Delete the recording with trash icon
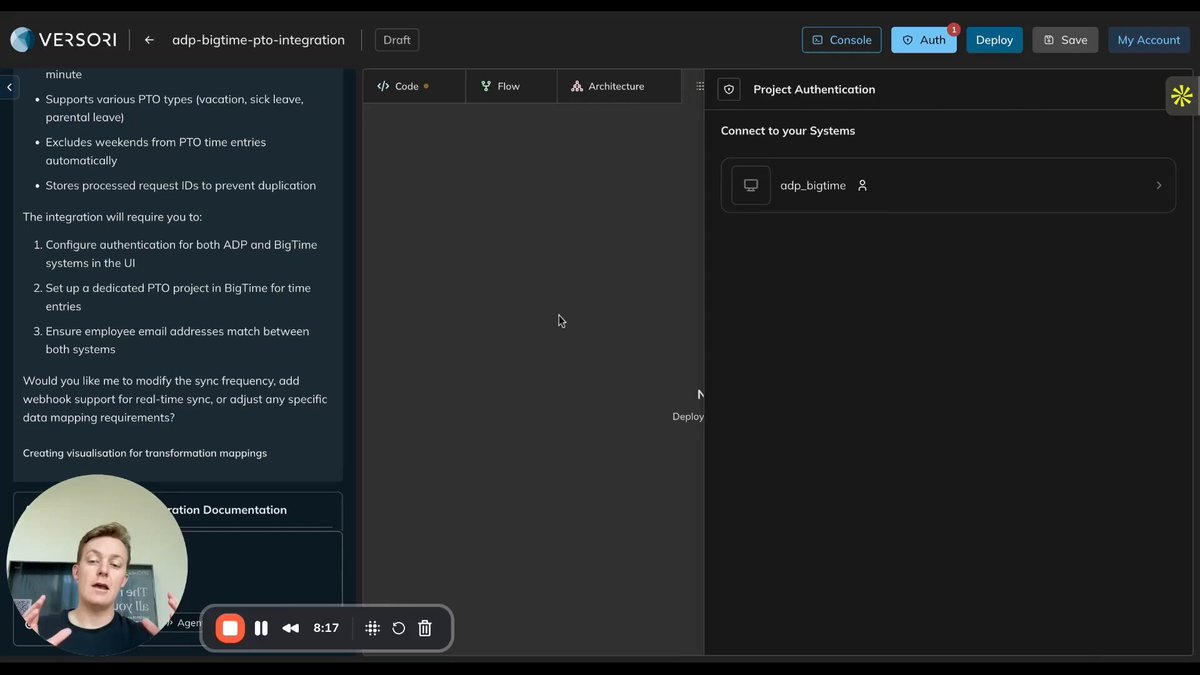This screenshot has height=675, width=1200. point(425,628)
